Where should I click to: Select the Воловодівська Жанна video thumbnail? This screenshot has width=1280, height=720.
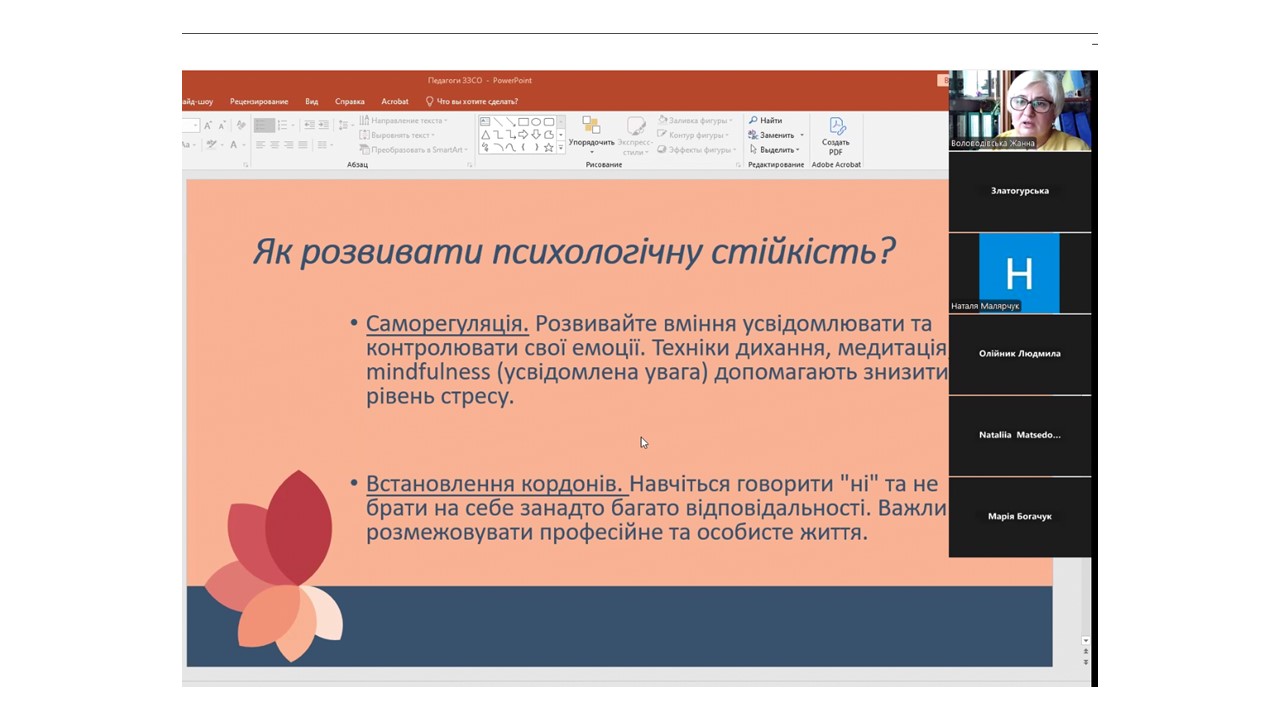(x=1020, y=110)
